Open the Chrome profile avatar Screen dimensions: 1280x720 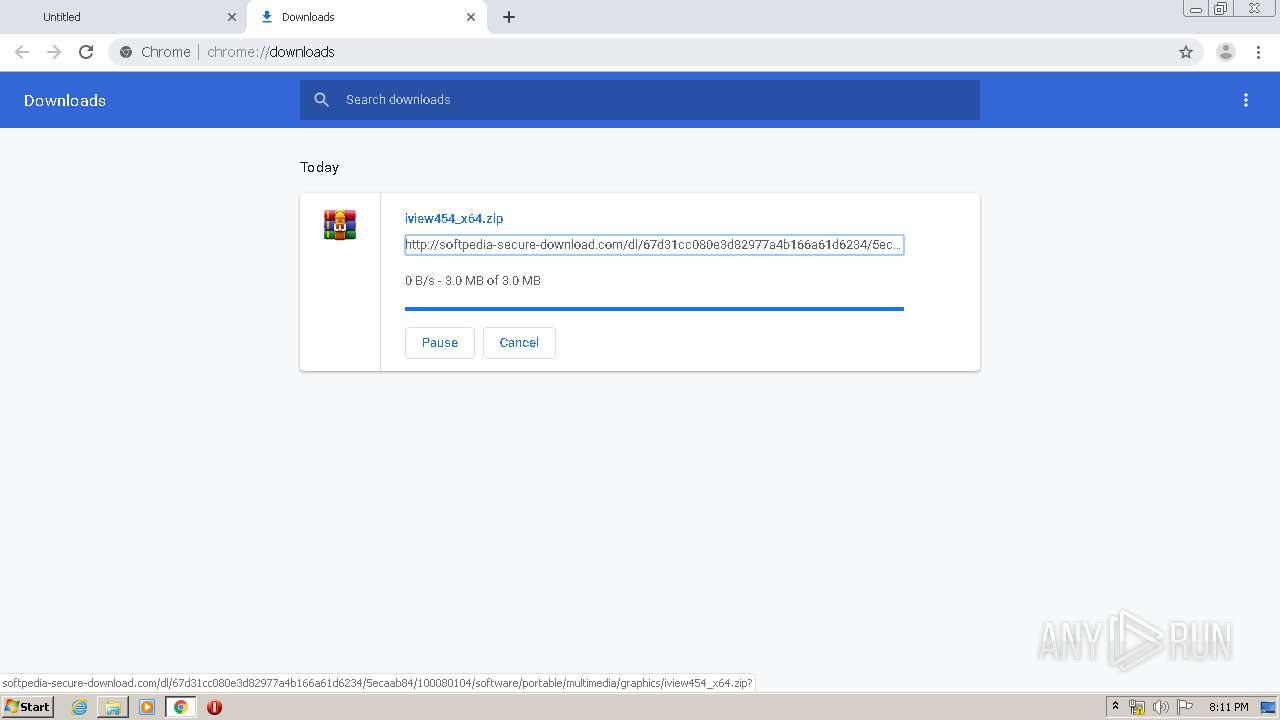coord(1226,52)
